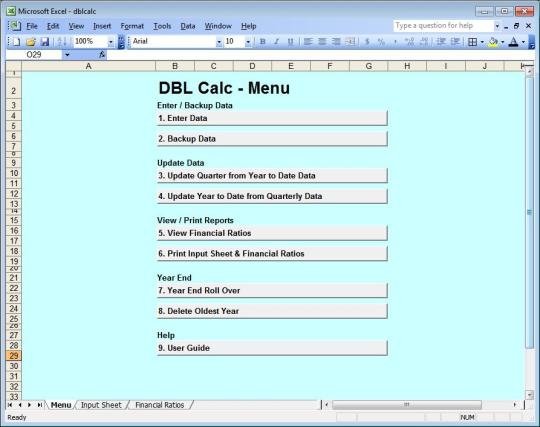Apply Comma style format
The width and height of the screenshot is (540, 427).
point(395,42)
